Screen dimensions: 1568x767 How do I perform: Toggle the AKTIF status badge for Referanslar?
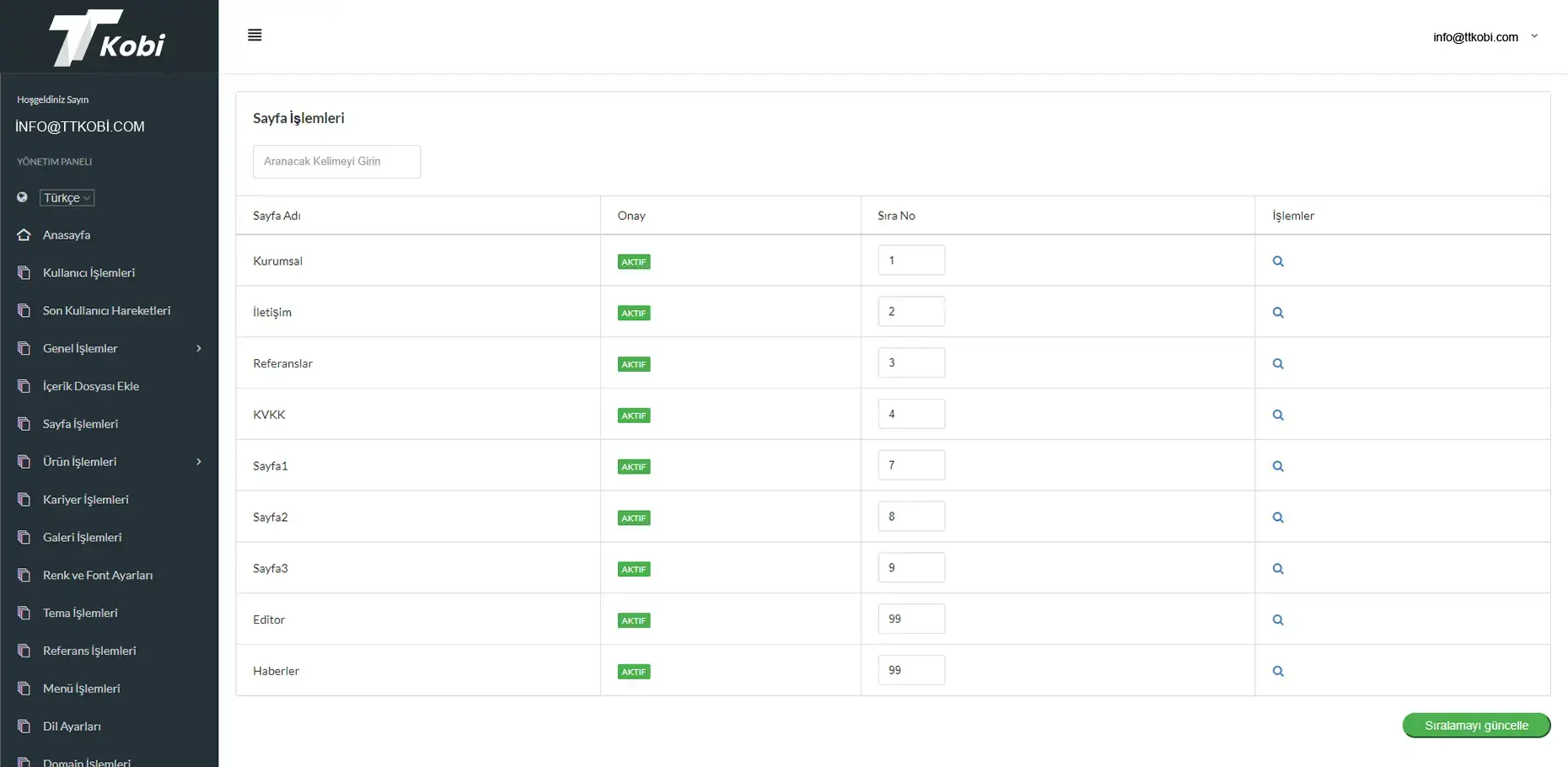coord(634,364)
